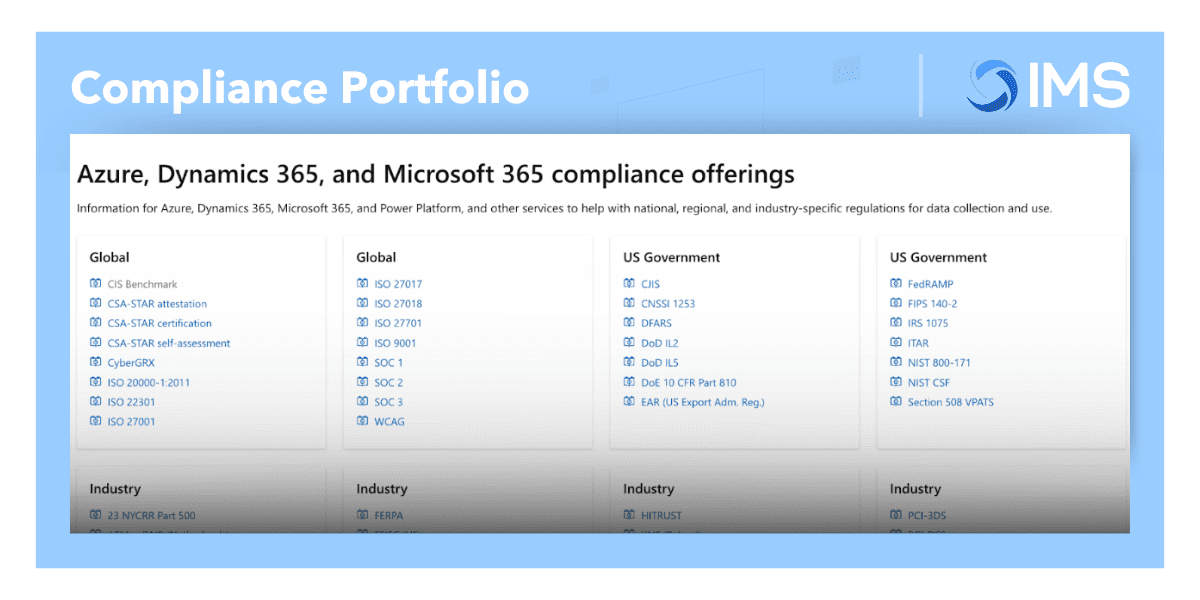This screenshot has width=1200, height=600.
Task: Click the SOC 2 link
Action: 389,382
